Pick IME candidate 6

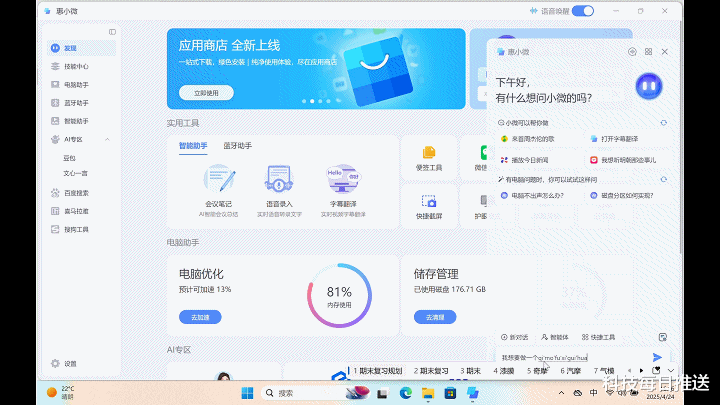tap(570, 371)
